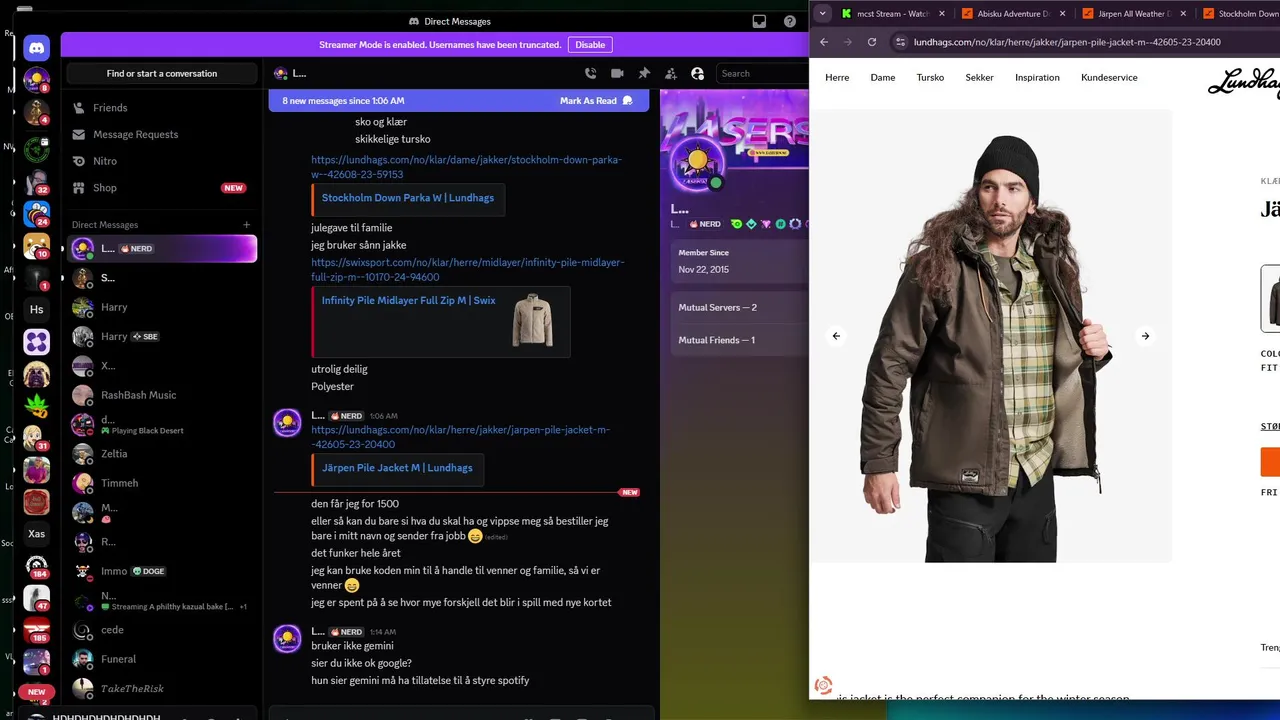The width and height of the screenshot is (1280, 720).
Task: Expand Mutual Servers — 2
Action: click(x=740, y=307)
